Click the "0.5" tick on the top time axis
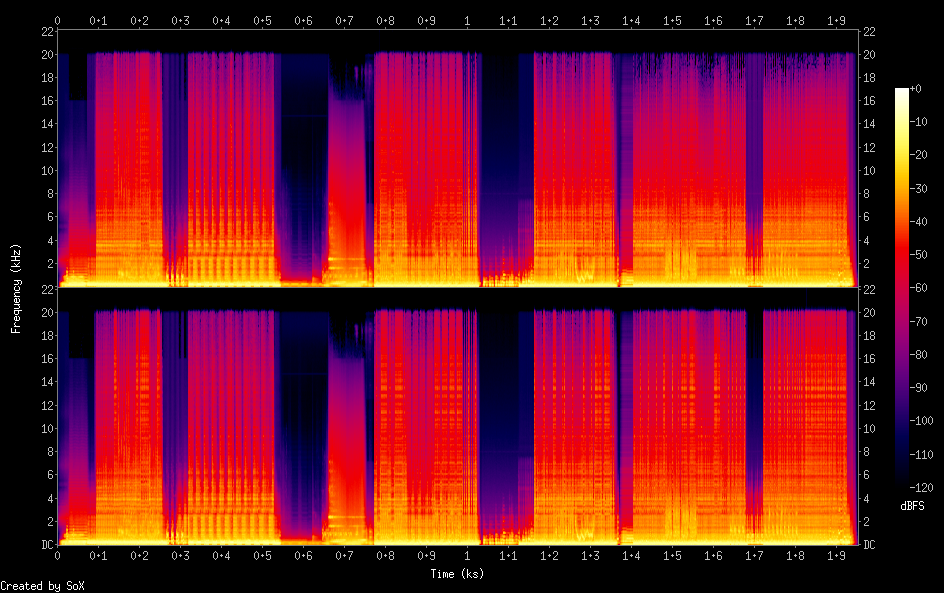 [262, 20]
